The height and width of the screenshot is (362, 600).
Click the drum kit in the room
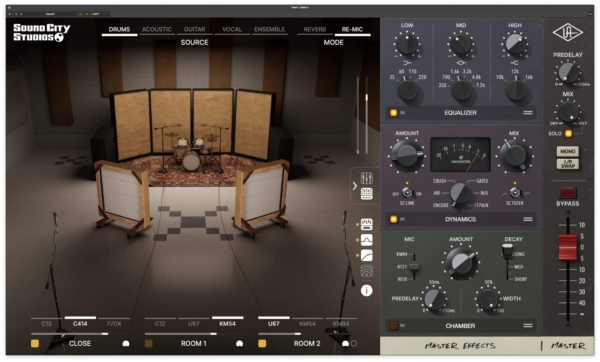(190, 153)
